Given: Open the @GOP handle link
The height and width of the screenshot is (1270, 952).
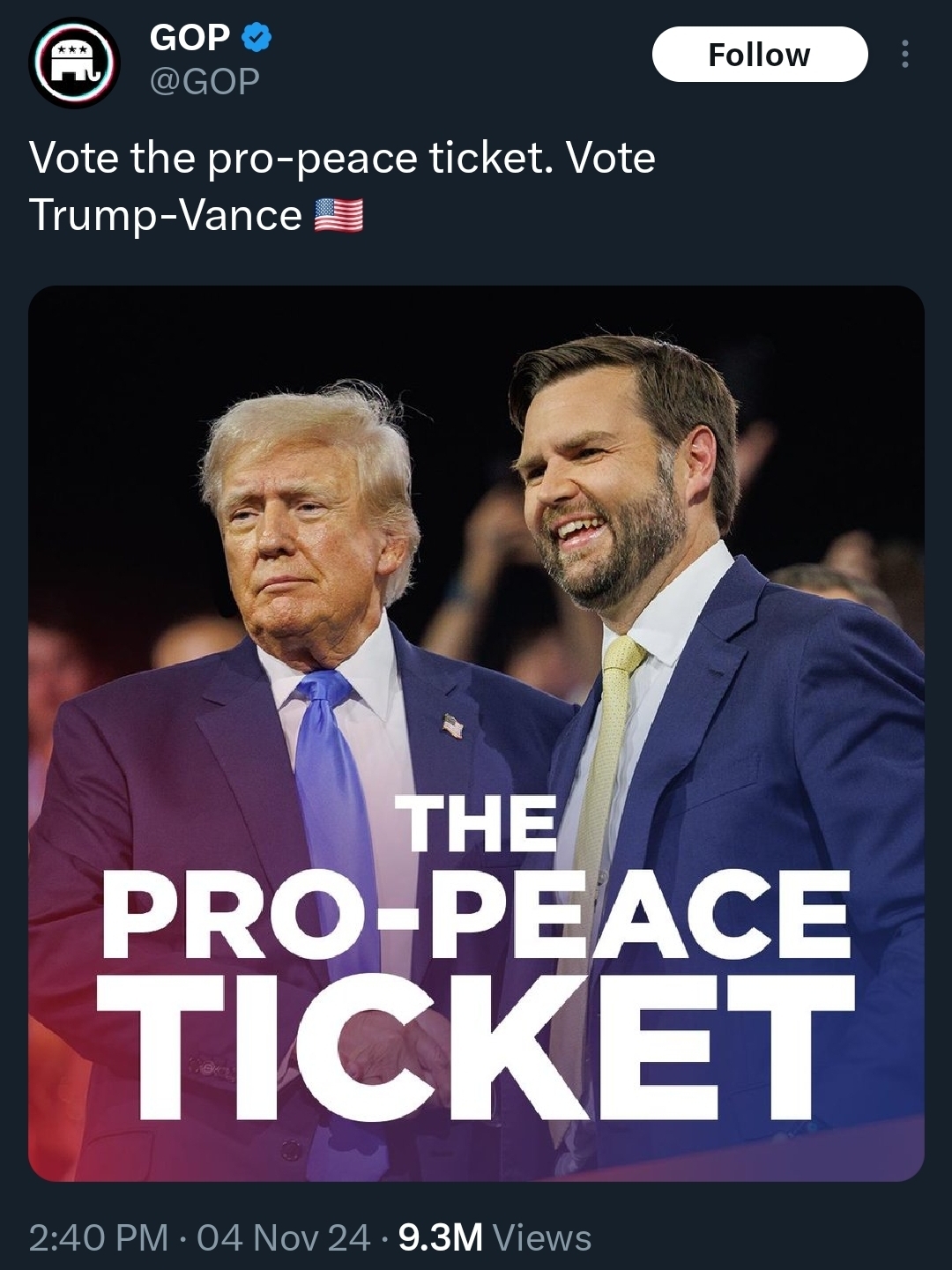Looking at the screenshot, I should coord(205,81).
